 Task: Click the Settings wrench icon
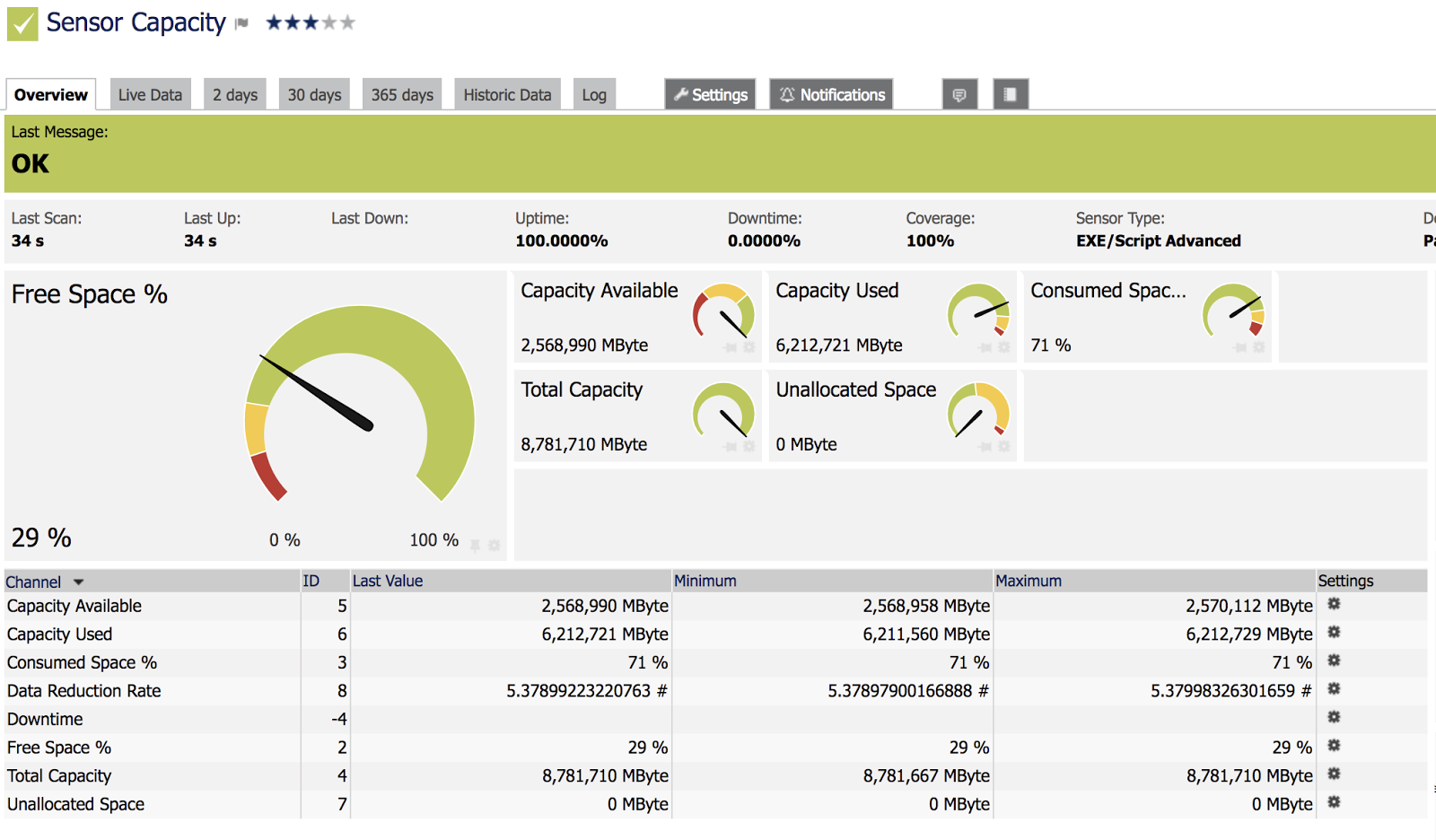pyautogui.click(x=709, y=94)
